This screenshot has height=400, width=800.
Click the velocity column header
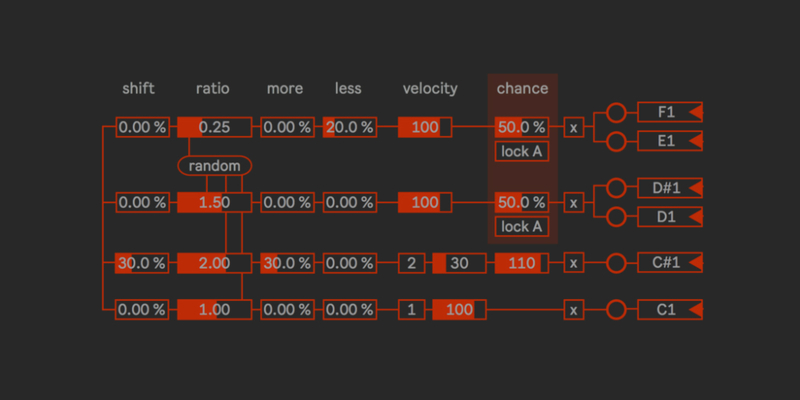pos(430,89)
